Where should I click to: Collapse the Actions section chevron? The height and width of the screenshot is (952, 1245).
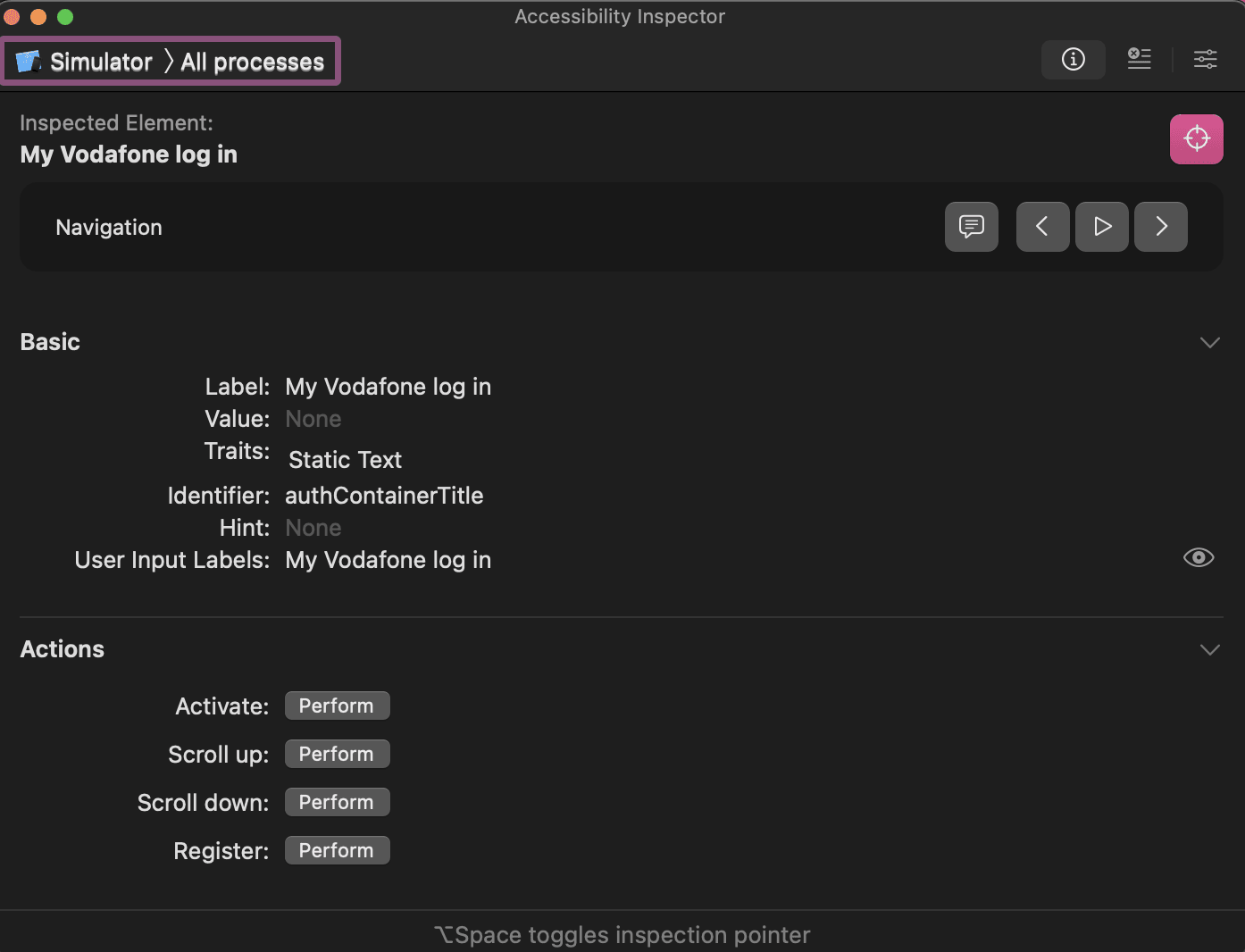point(1209,649)
